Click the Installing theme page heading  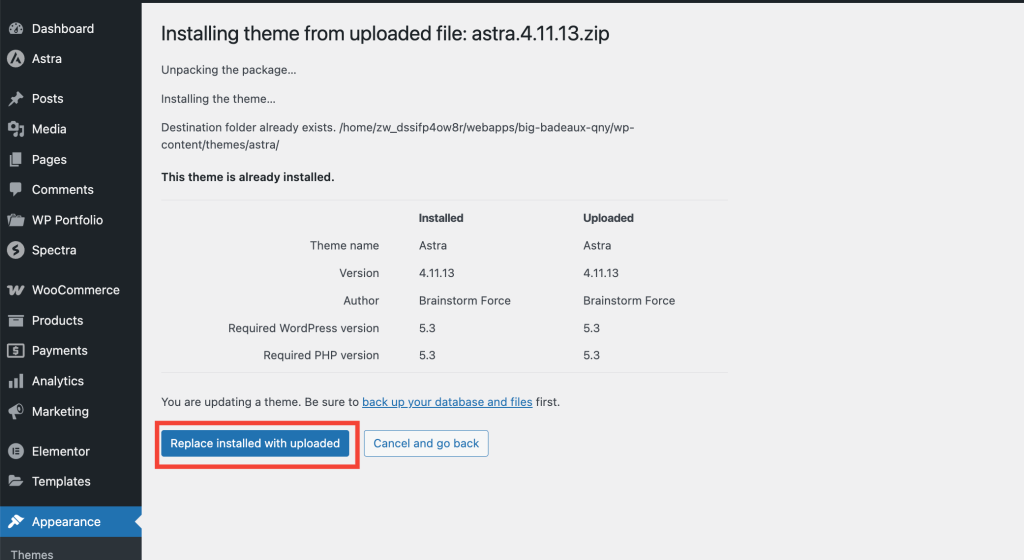(385, 33)
